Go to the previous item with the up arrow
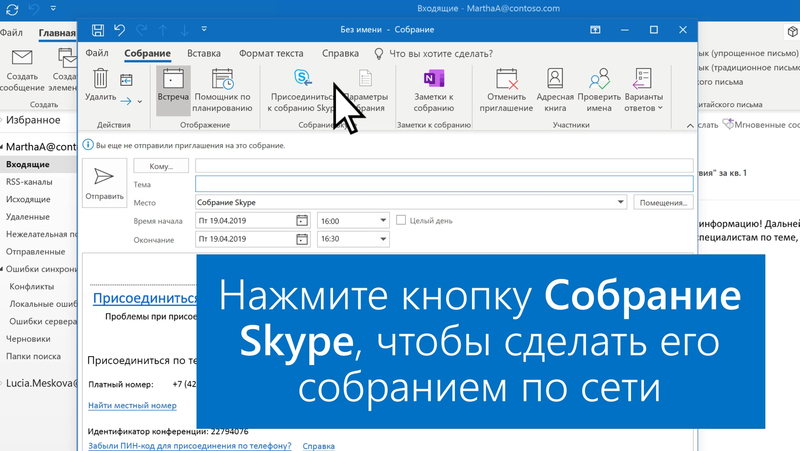This screenshot has width=800, height=451. pos(163,31)
